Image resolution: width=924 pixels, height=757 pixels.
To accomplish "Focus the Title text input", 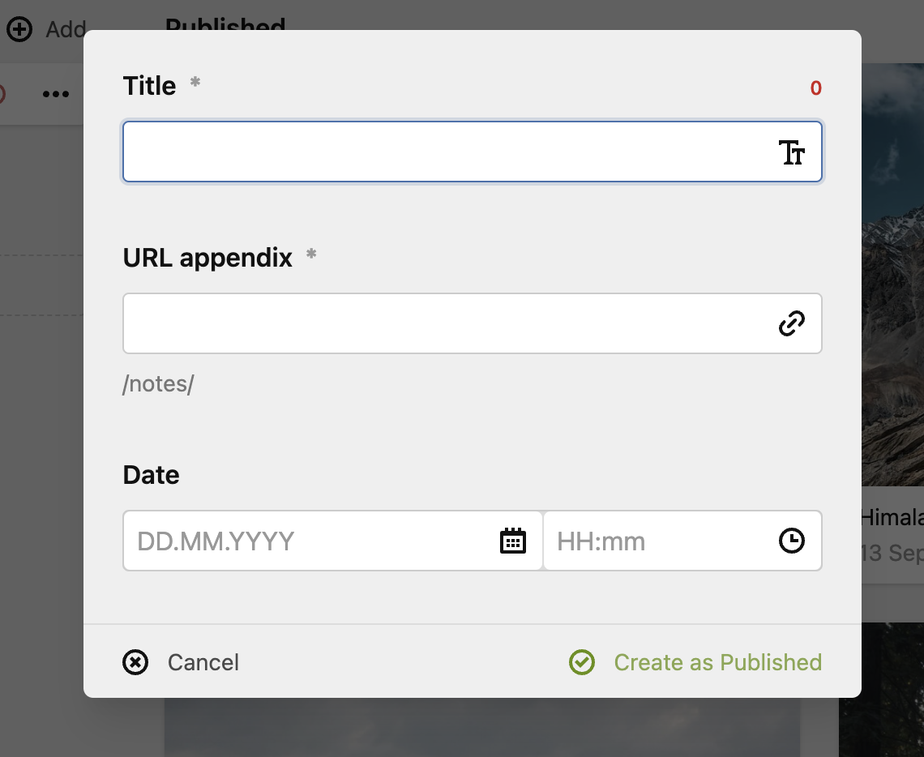I will coord(445,152).
